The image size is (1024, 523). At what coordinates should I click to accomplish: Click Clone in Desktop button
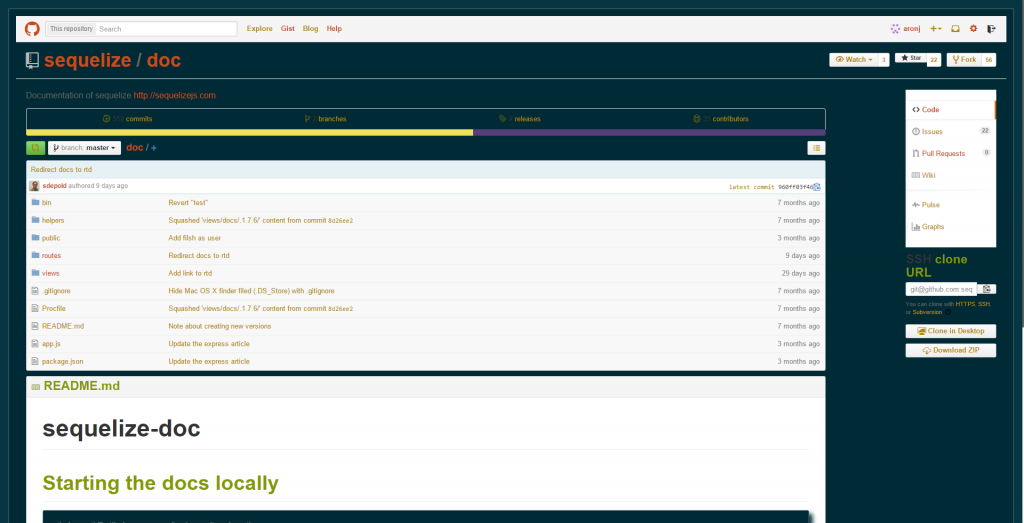pos(951,331)
